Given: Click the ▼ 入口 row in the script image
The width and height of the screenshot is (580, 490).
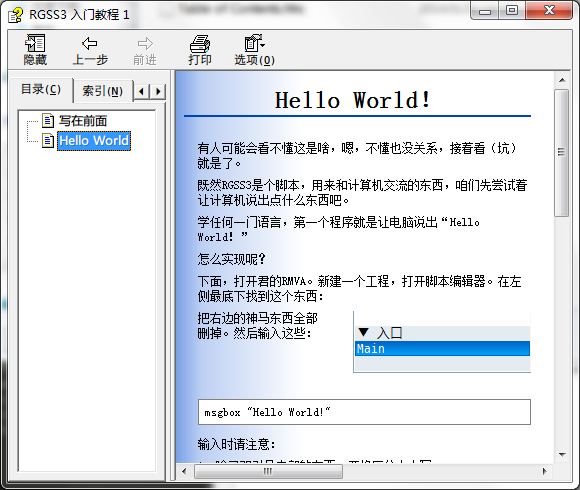Looking at the screenshot, I should (442, 333).
